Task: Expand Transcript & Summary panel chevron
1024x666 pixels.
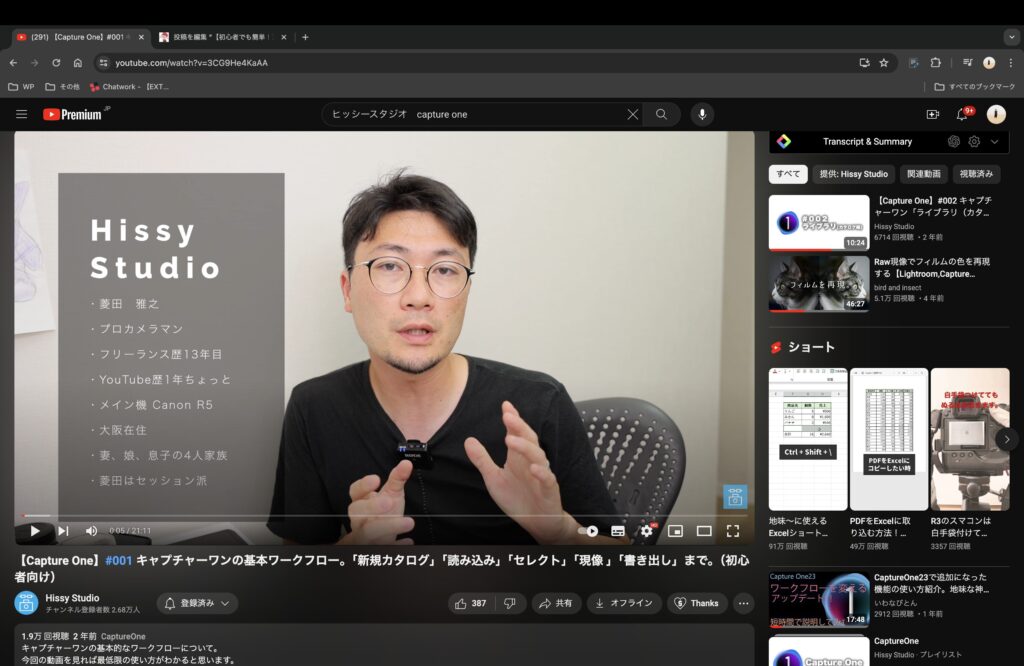Action: coord(994,142)
